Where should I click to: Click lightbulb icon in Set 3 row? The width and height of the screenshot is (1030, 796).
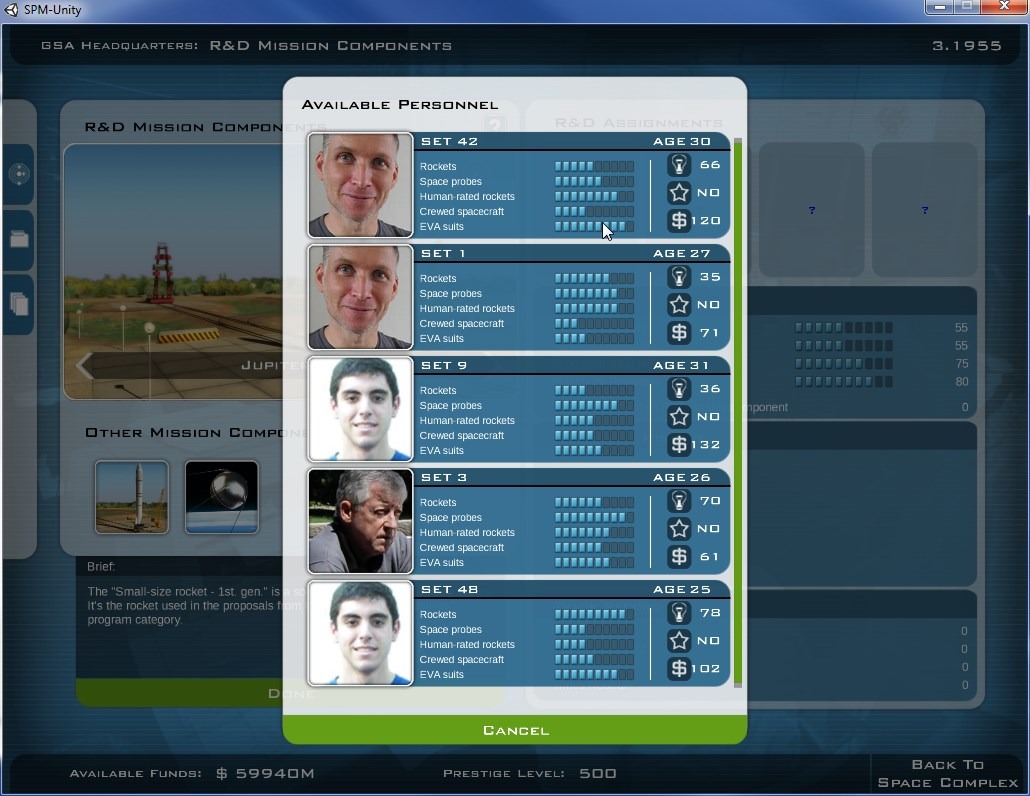[679, 501]
